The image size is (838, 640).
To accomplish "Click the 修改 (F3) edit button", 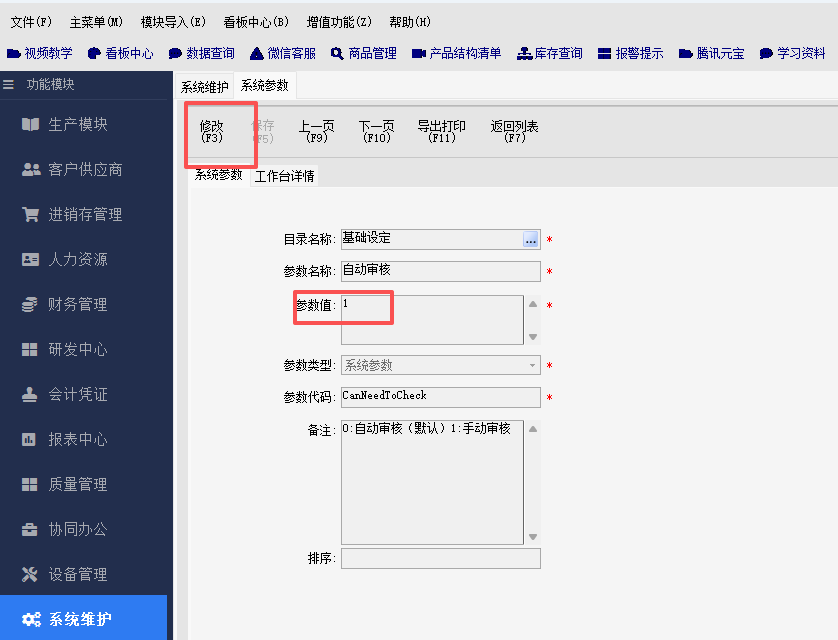I will [x=211, y=132].
